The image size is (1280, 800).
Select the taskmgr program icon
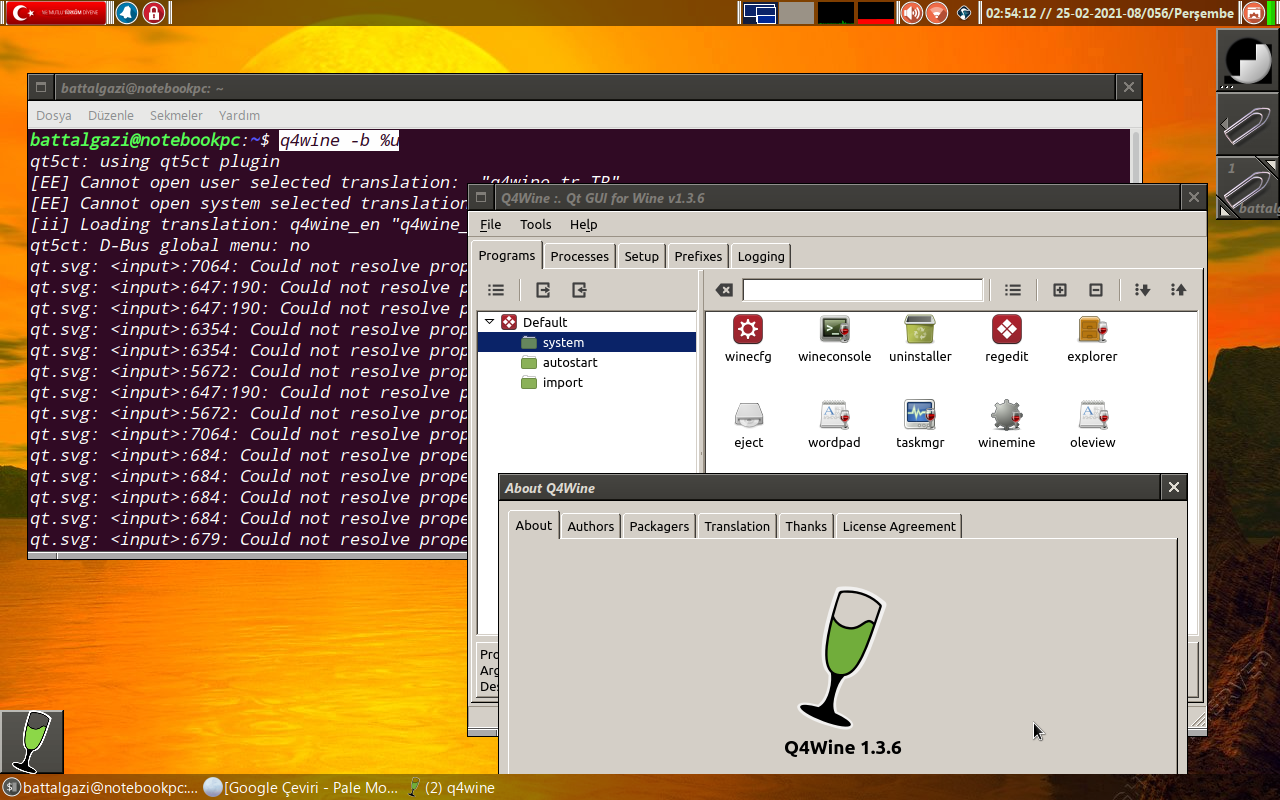pos(920,425)
